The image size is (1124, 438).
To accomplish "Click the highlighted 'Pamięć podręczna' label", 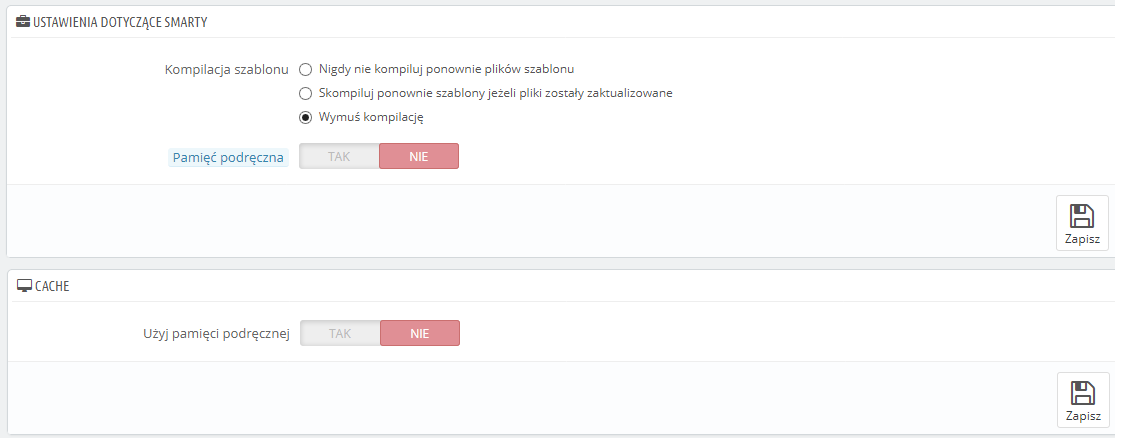I will click(229, 157).
